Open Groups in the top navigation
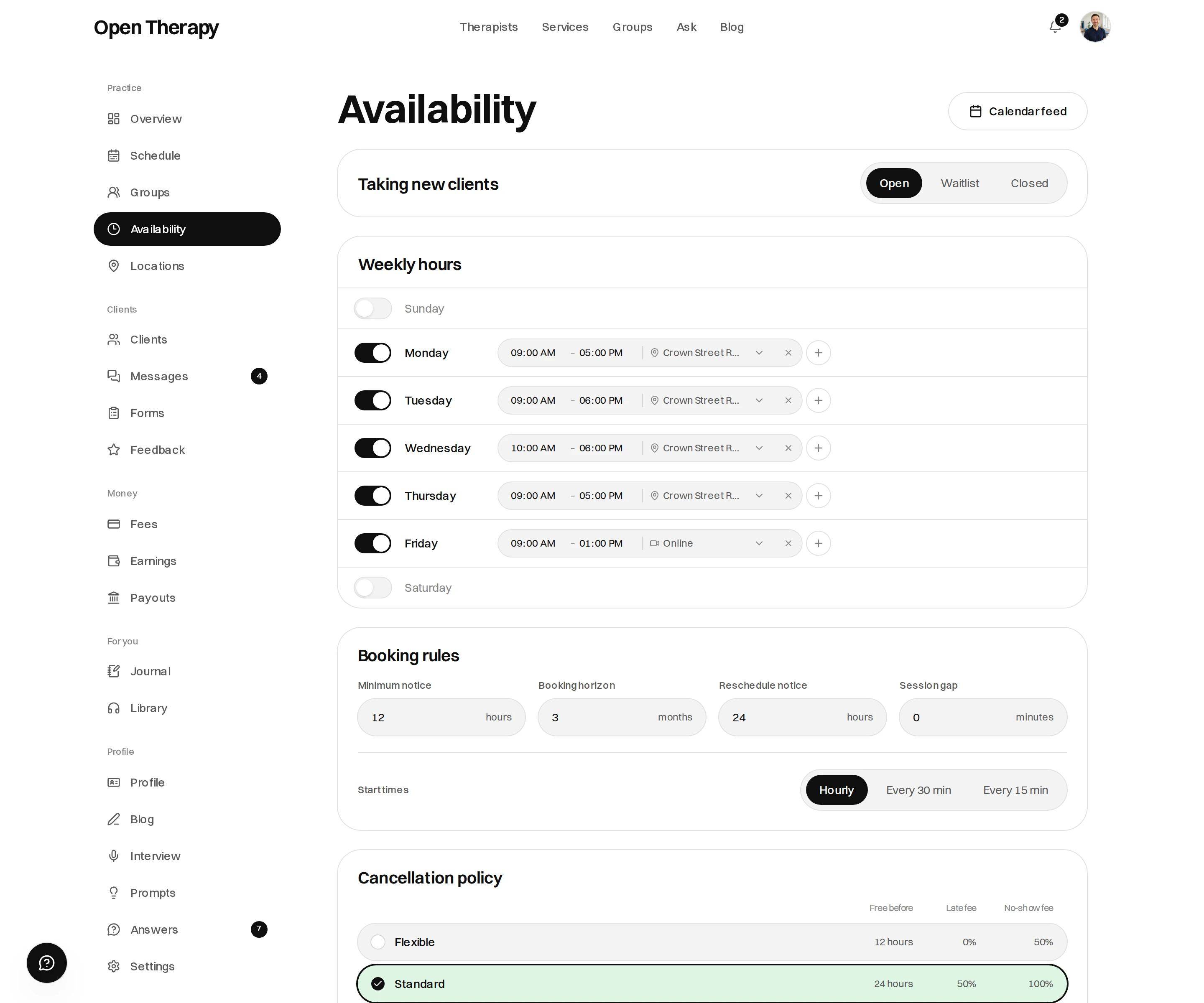This screenshot has width=1204, height=1003. point(633,27)
